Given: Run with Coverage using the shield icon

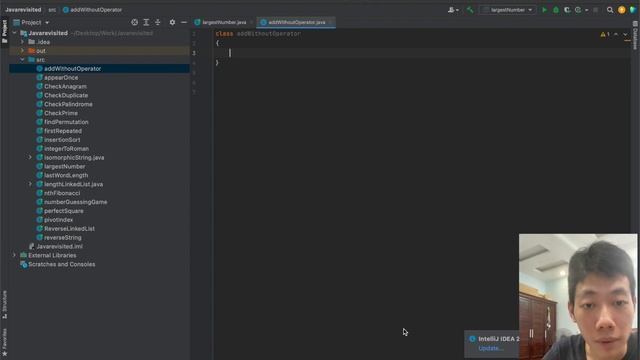Looking at the screenshot, I should coord(567,10).
